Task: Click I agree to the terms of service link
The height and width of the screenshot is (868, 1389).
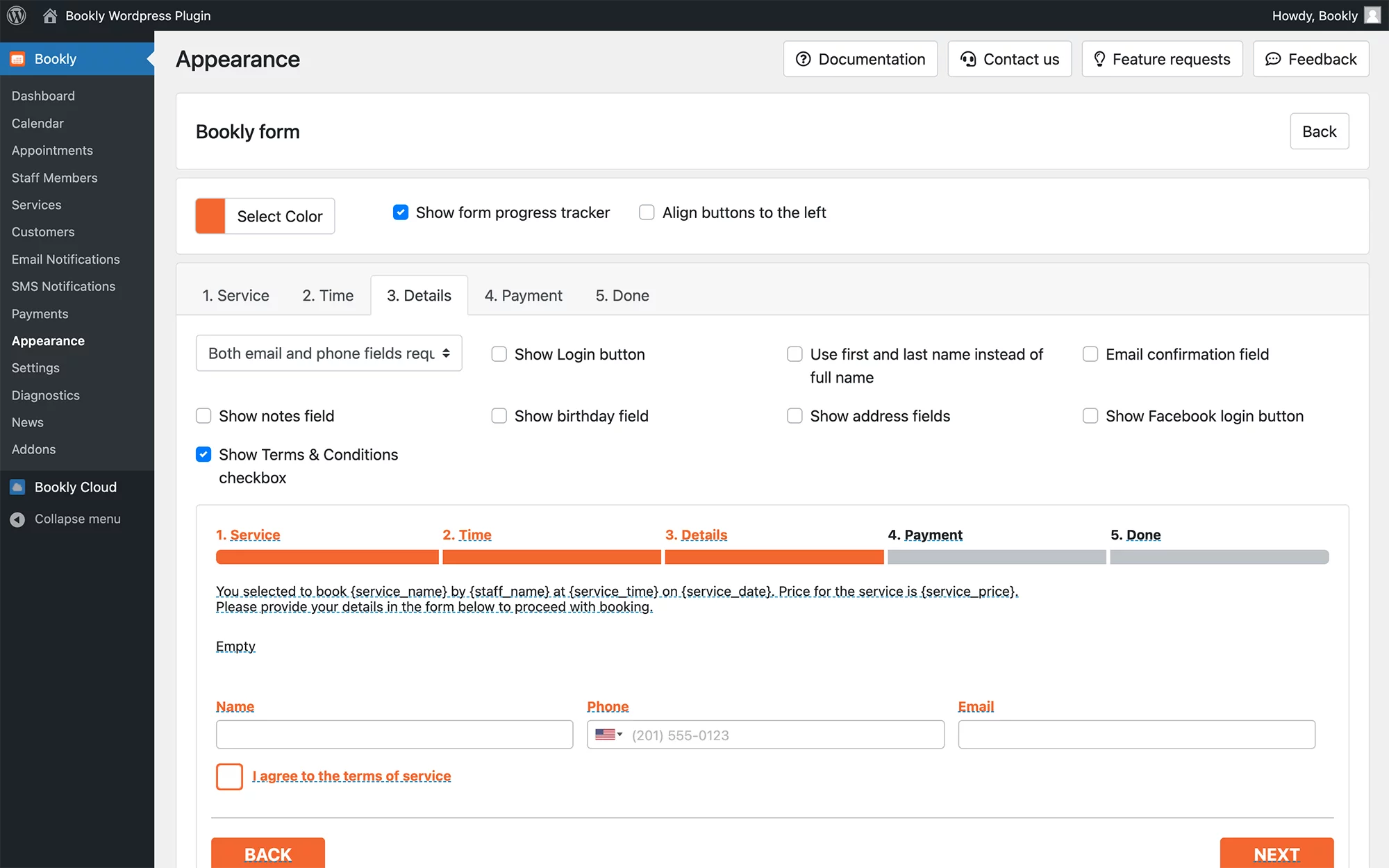Action: click(x=351, y=776)
